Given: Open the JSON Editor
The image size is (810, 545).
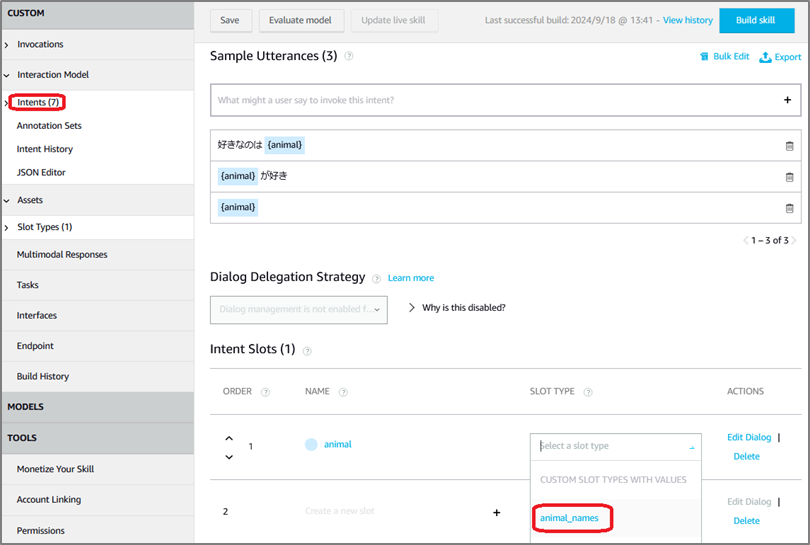Looking at the screenshot, I should [41, 172].
